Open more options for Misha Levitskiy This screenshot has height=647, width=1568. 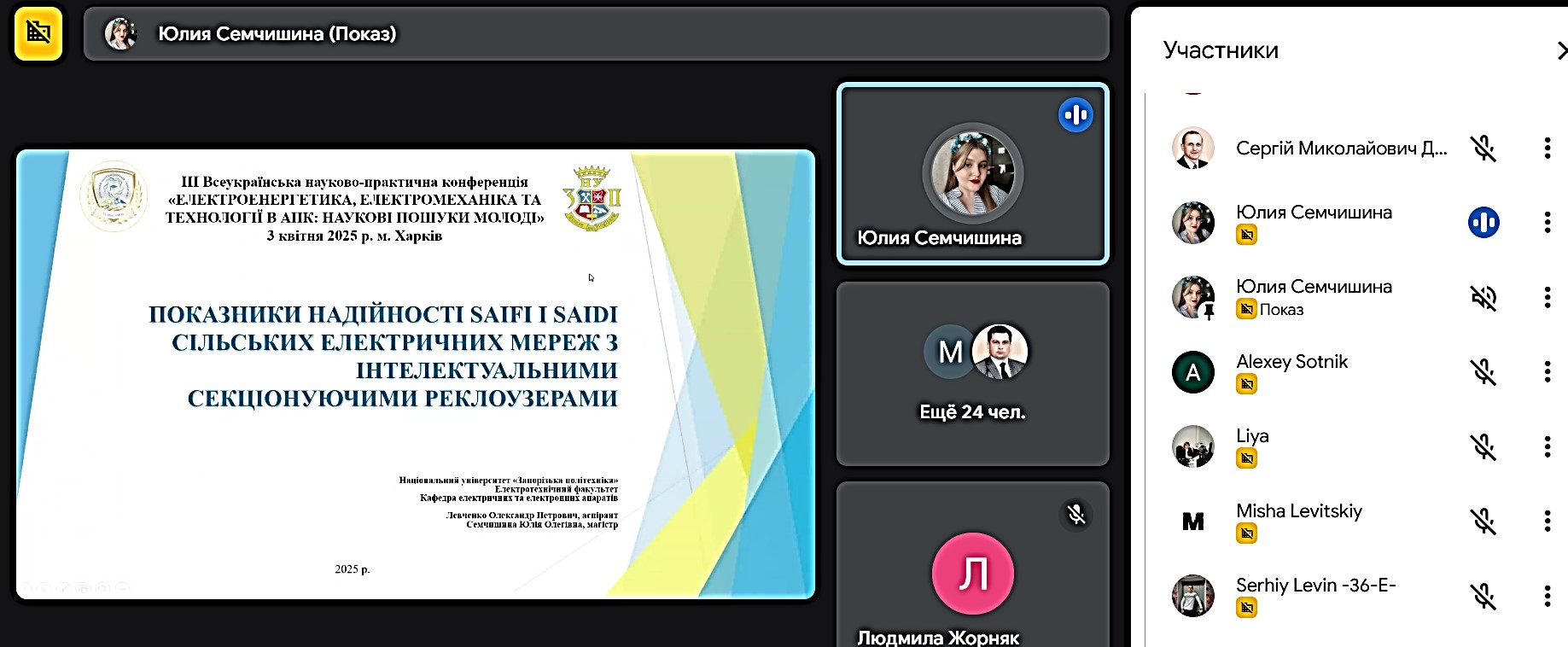[x=1547, y=522]
